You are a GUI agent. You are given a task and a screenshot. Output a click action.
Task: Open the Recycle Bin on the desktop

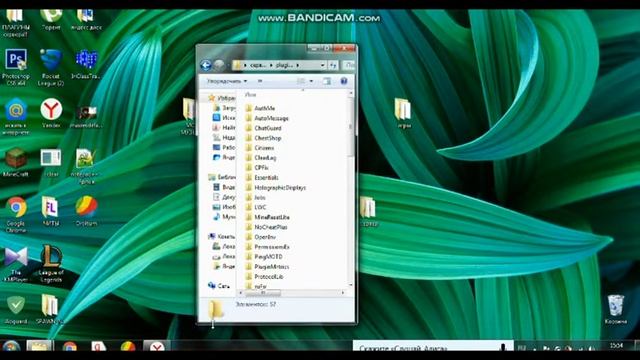point(616,309)
